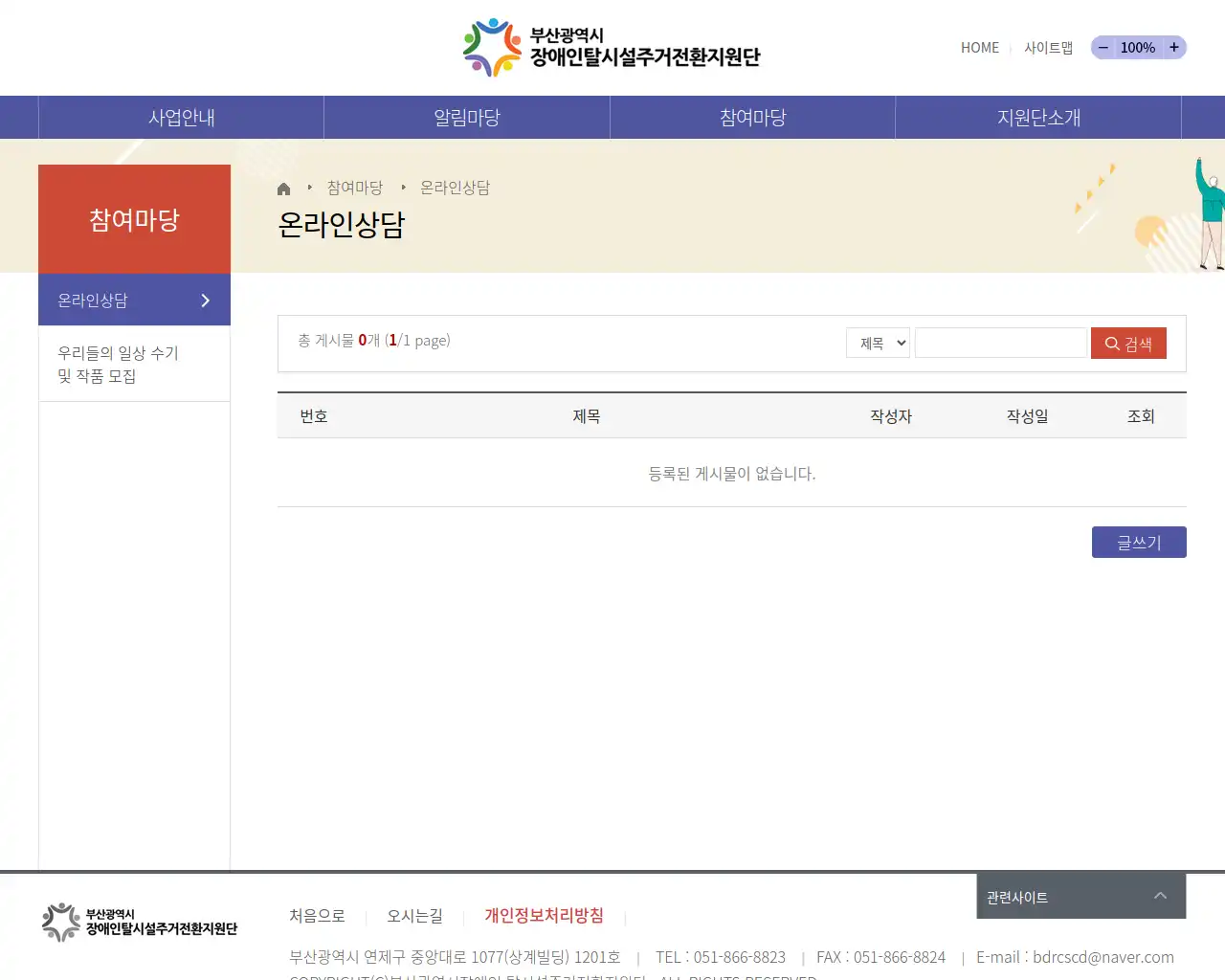Click 온라인상담 in the breadcrumb
The height and width of the screenshot is (980, 1225).
tap(455, 188)
